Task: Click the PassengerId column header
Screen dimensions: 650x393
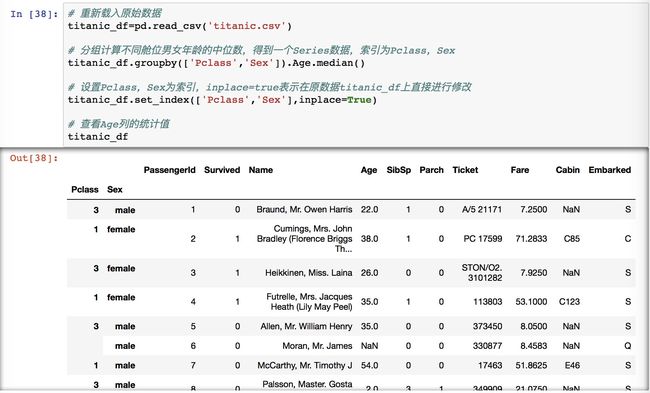Action: (x=170, y=170)
